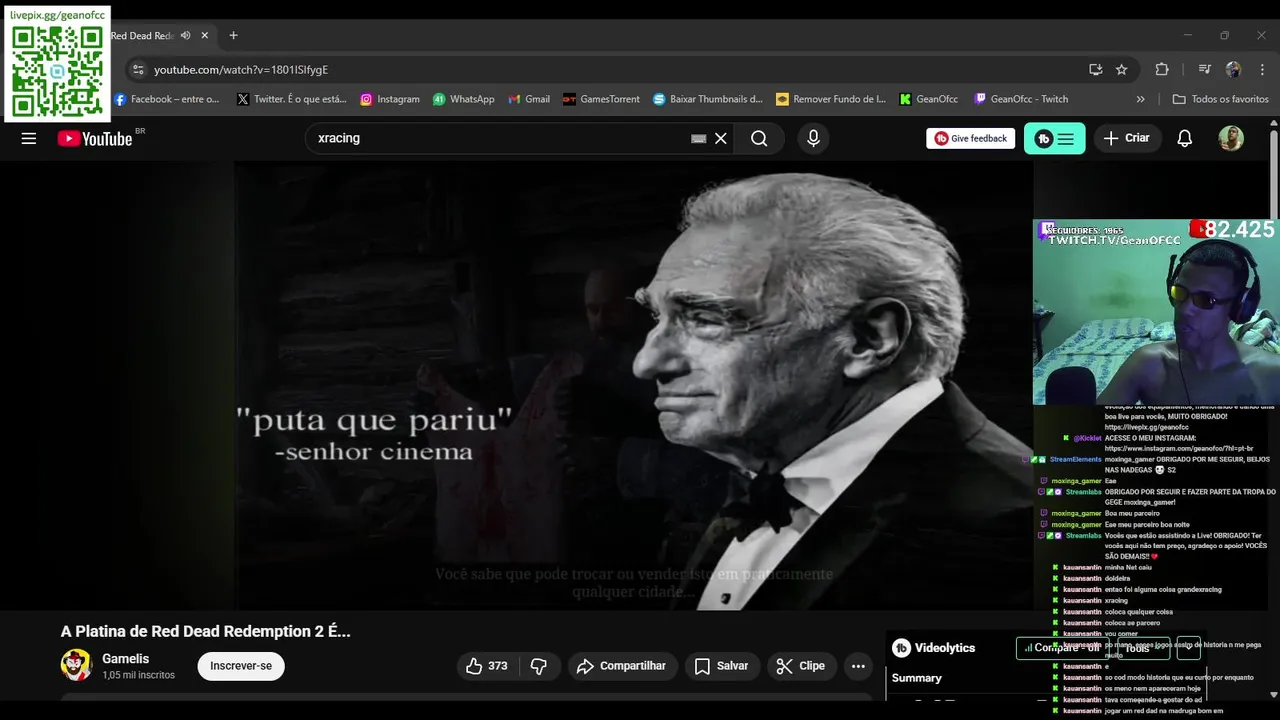Click the video title A Platina de Red Dead
The width and height of the screenshot is (1280, 720).
click(x=206, y=631)
